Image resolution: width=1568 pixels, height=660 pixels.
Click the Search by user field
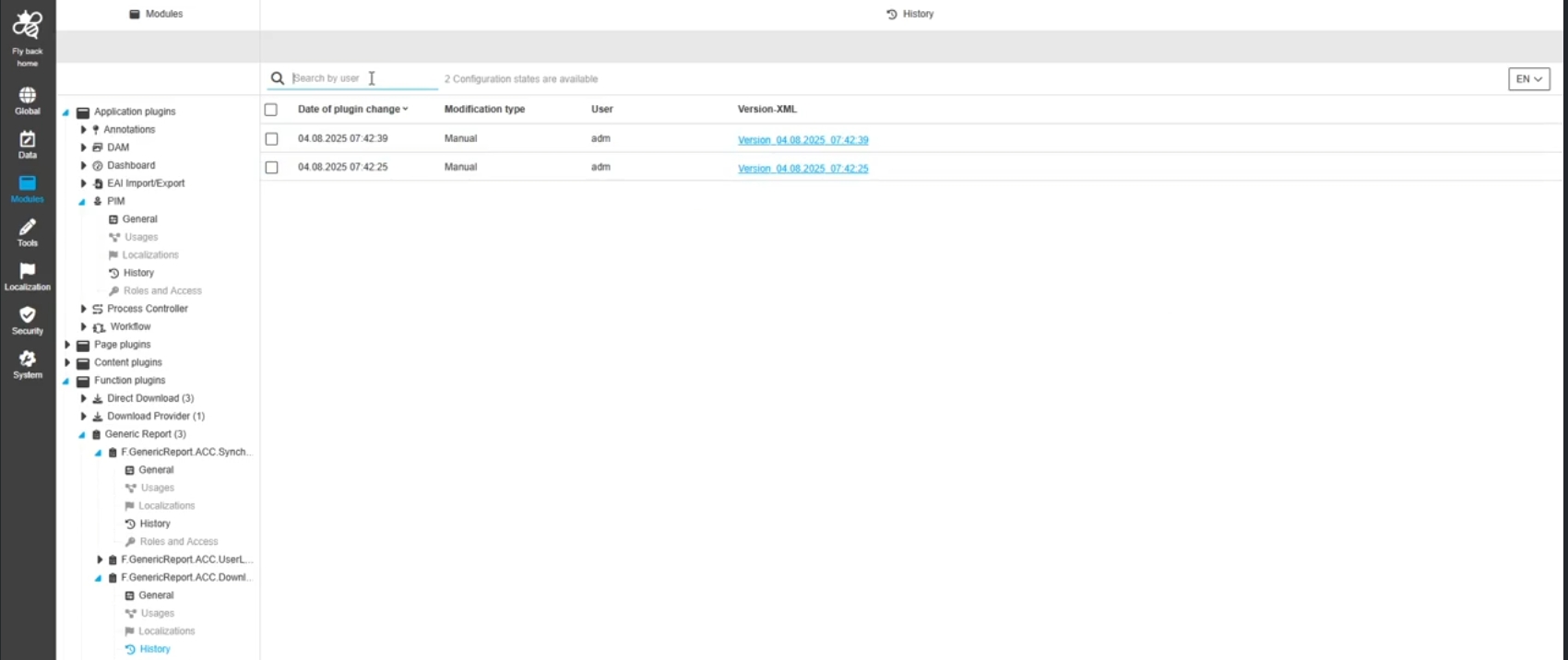pyautogui.click(x=363, y=78)
